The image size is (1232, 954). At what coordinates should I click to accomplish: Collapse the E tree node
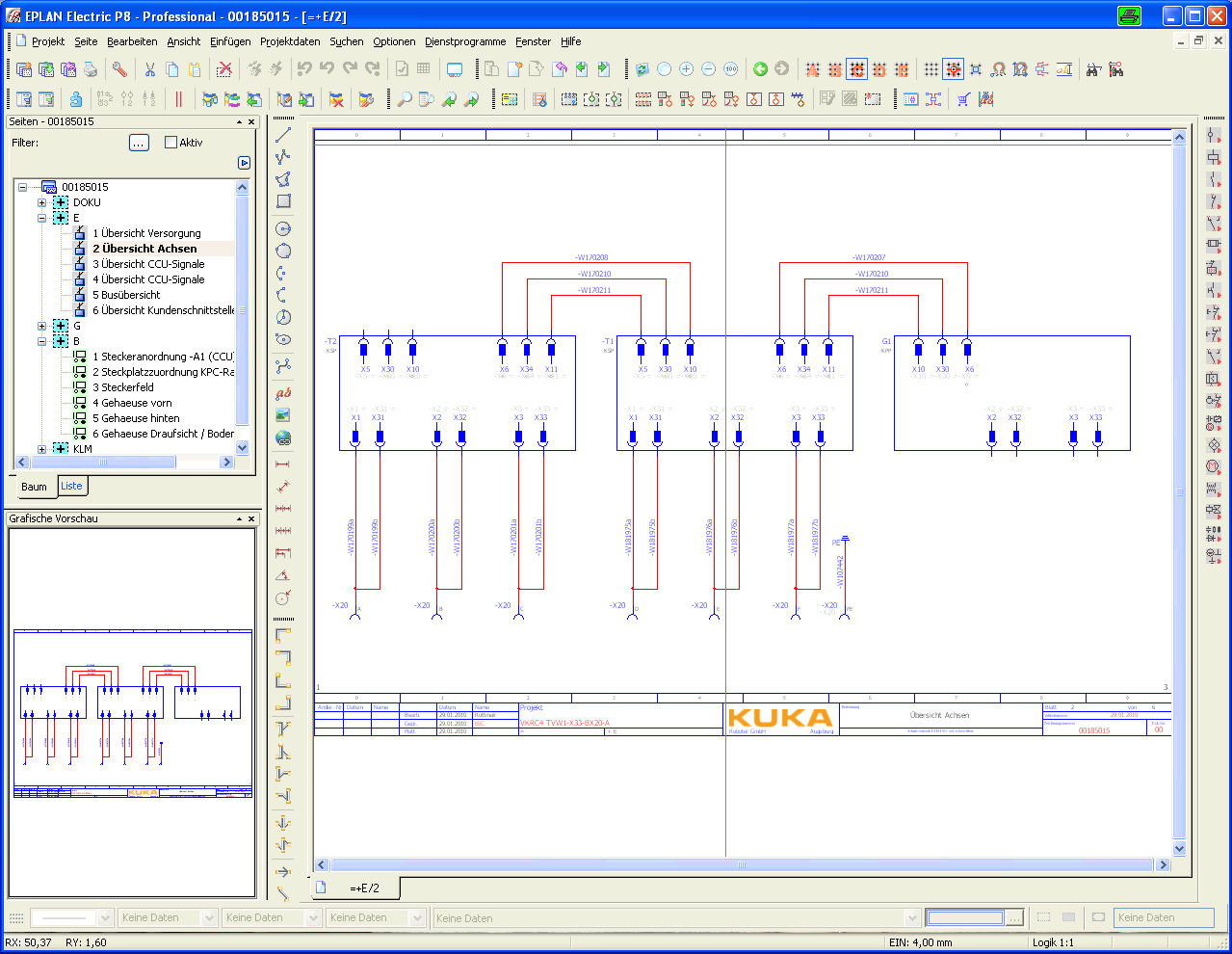point(41,218)
